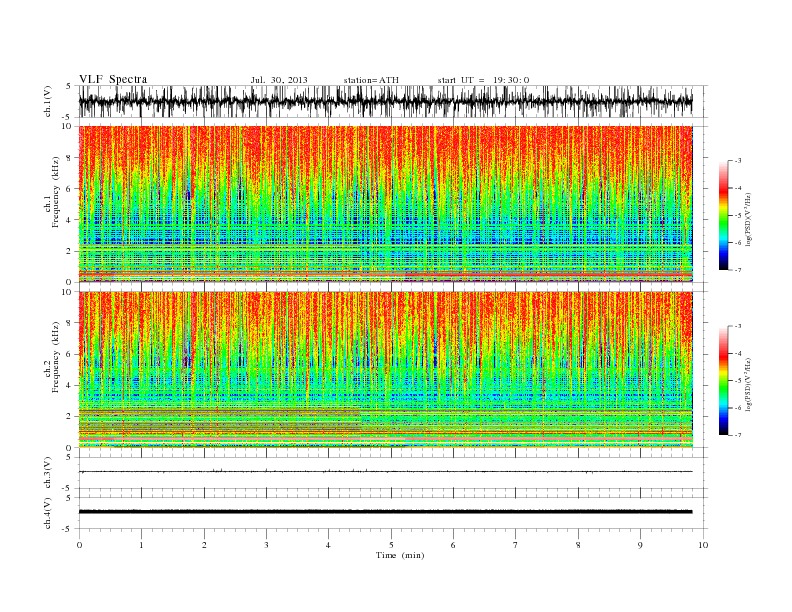Click time axis tick label '5'

pos(391,545)
